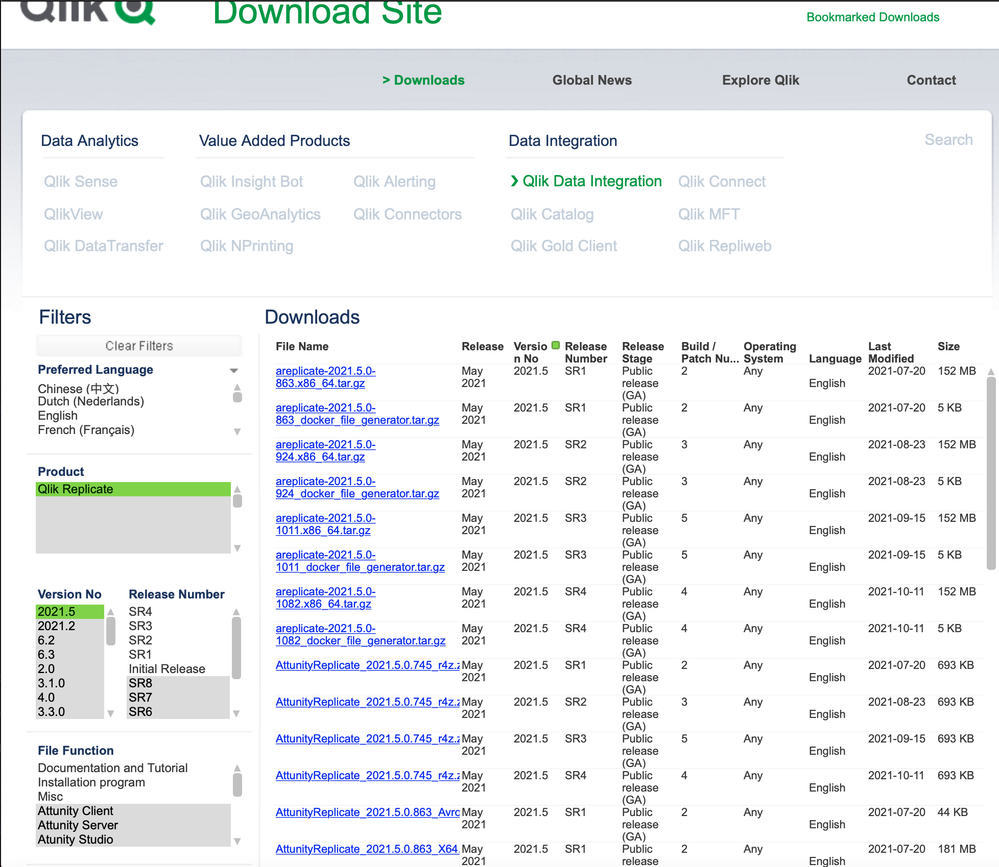
Task: Select Attunity Client file function
Action: coord(133,811)
